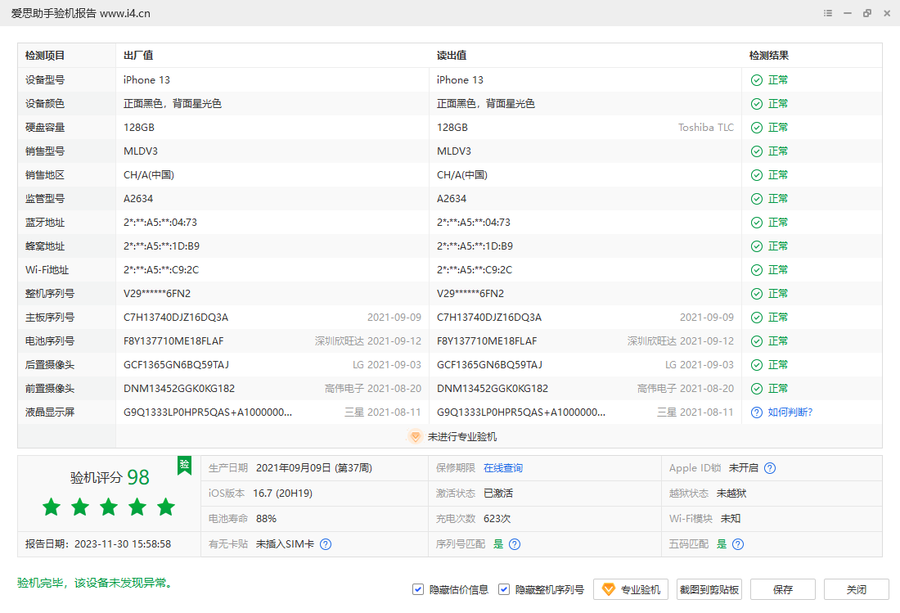Click the 销售地区 row label
900x613 pixels.
(45, 175)
